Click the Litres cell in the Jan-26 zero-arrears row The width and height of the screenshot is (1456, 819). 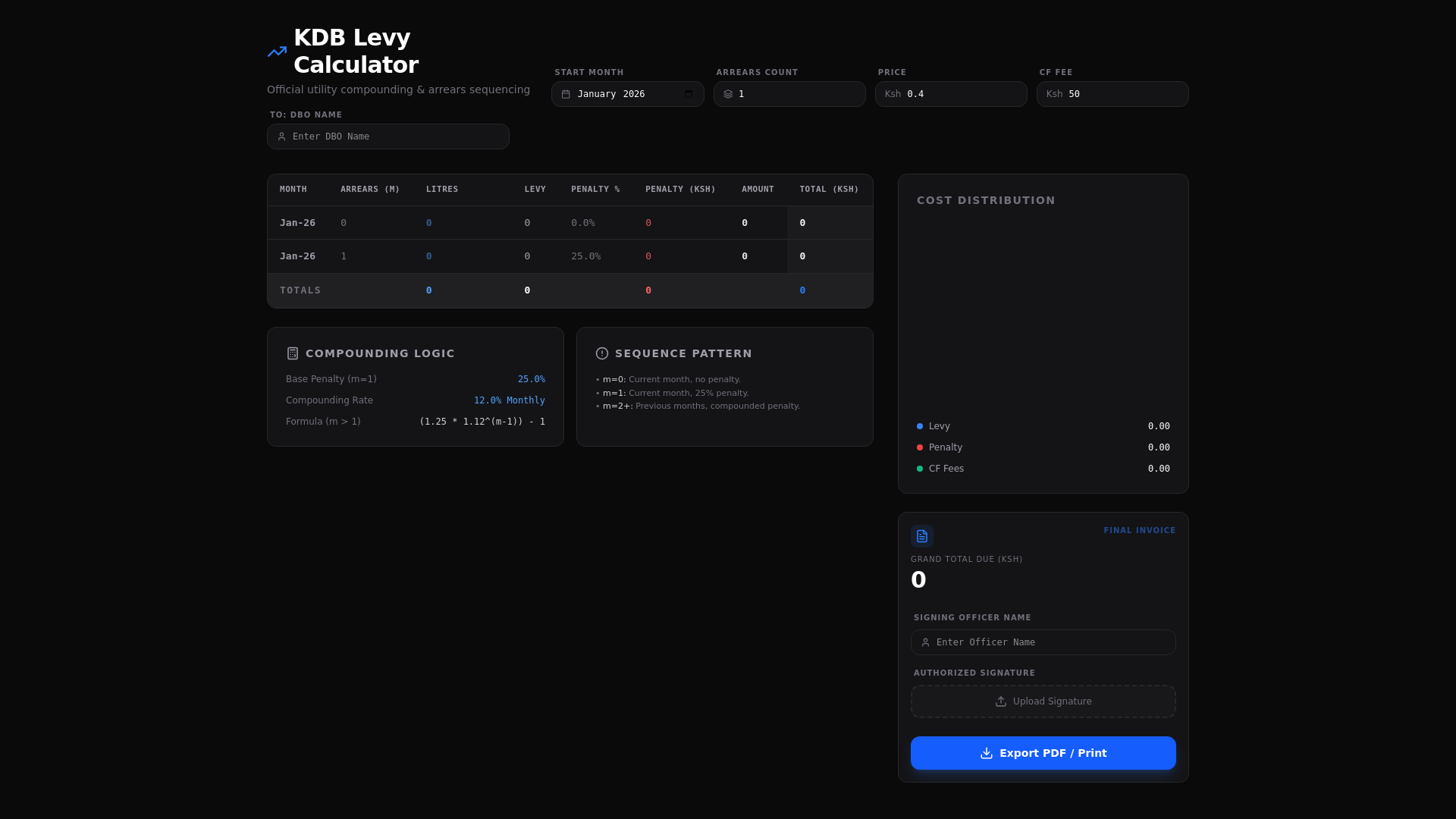463,223
